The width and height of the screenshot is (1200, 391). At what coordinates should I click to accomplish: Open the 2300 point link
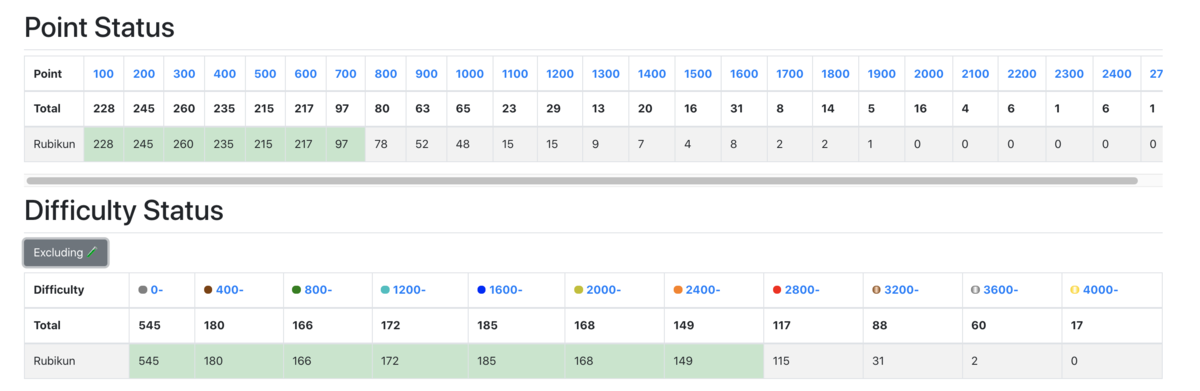click(1069, 74)
